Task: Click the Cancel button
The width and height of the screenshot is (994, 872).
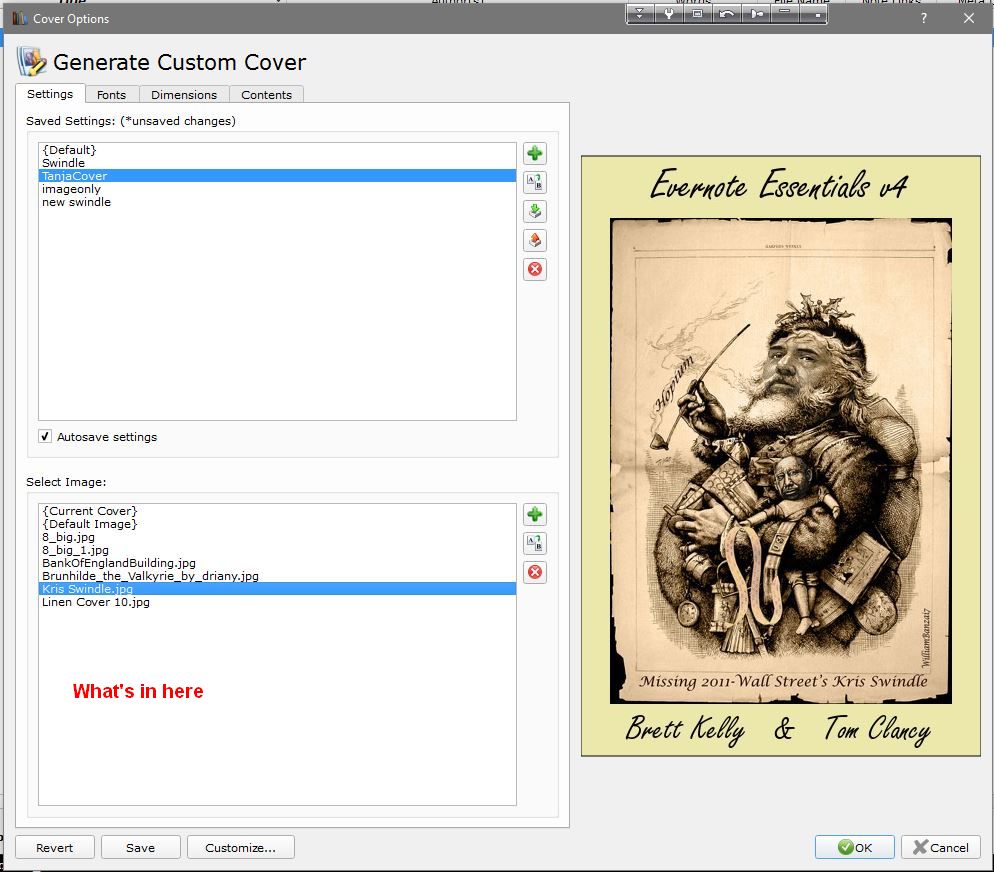Action: [941, 847]
